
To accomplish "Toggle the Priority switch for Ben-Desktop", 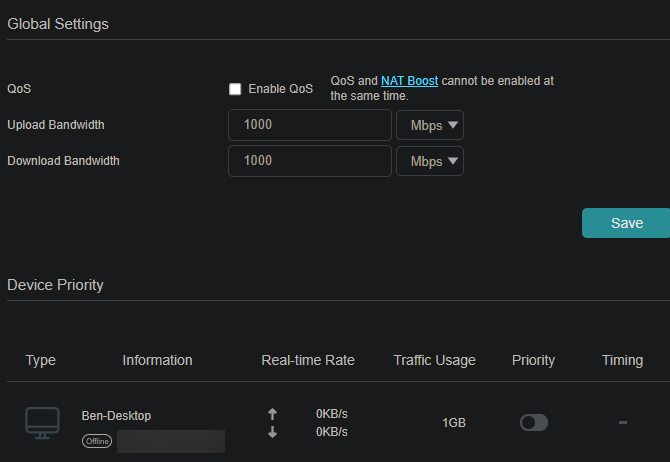I will (534, 423).
